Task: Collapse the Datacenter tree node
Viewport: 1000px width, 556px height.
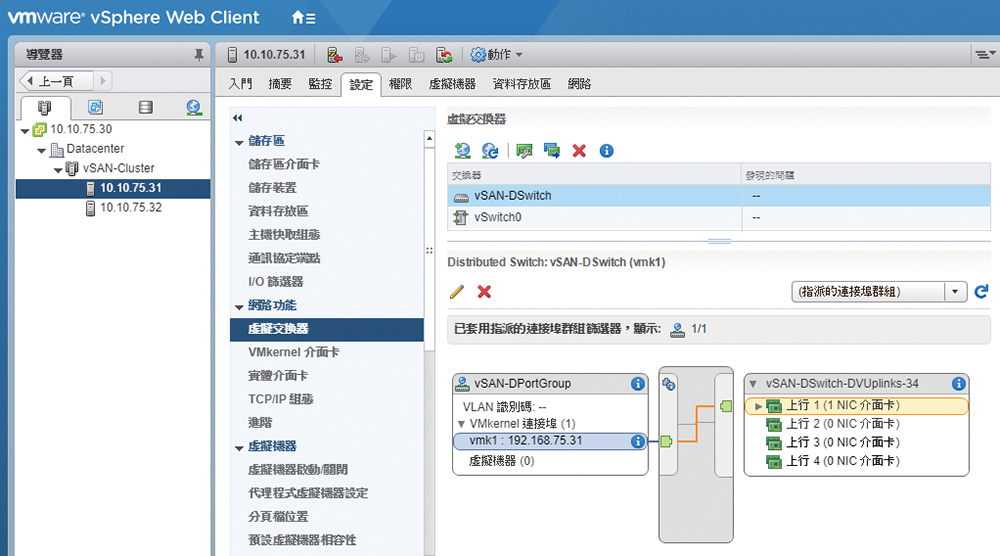Action: (41, 150)
